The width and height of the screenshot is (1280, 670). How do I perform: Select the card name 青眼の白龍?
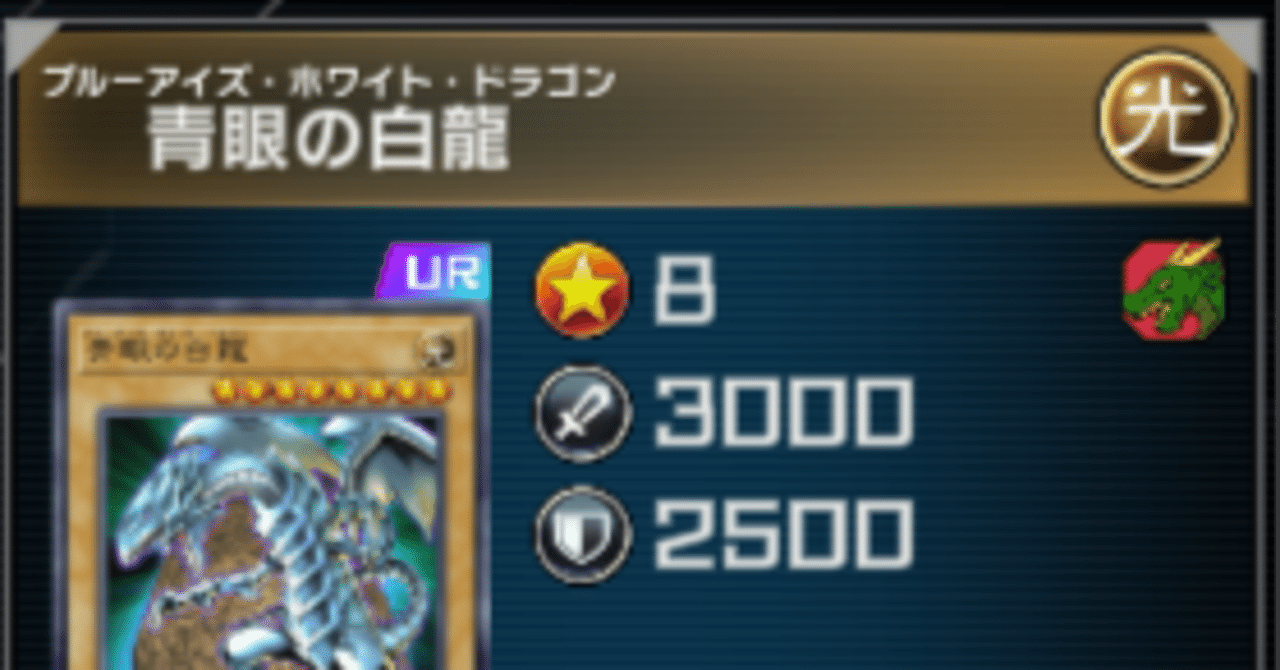[330, 138]
